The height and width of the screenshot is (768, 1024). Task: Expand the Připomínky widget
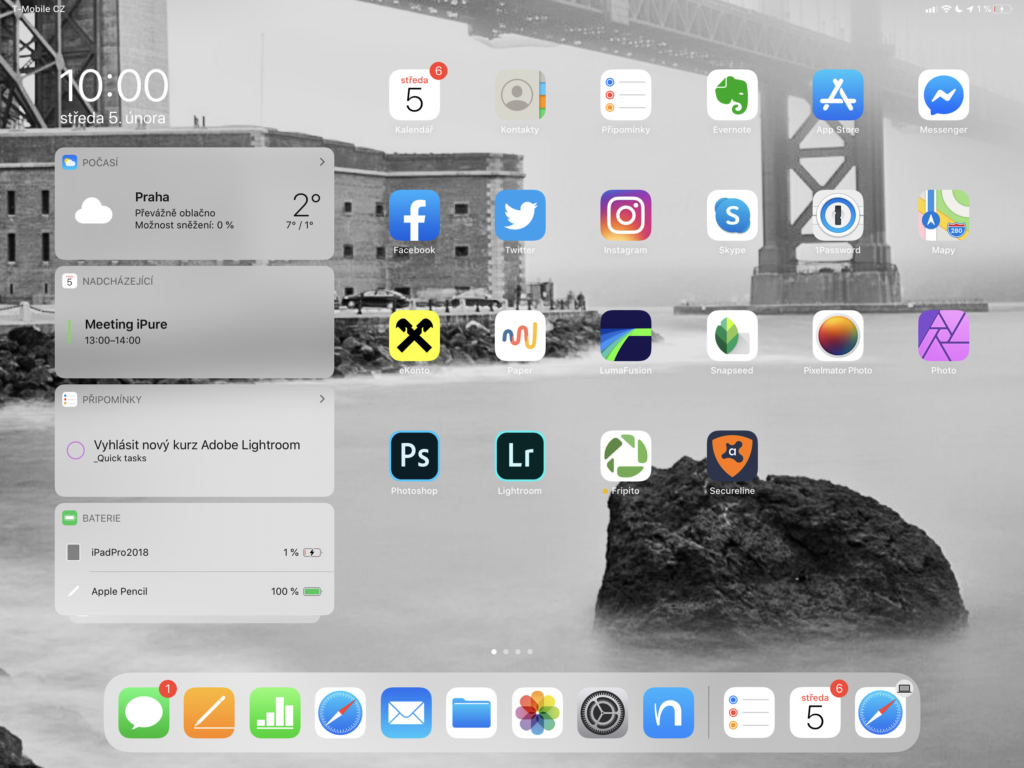click(x=322, y=399)
